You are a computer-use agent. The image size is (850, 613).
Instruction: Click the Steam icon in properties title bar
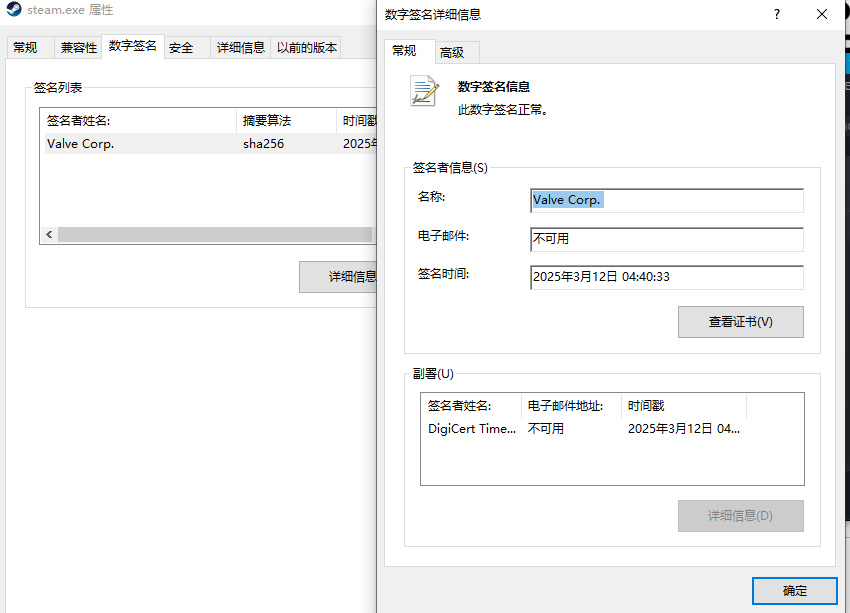[x=14, y=9]
